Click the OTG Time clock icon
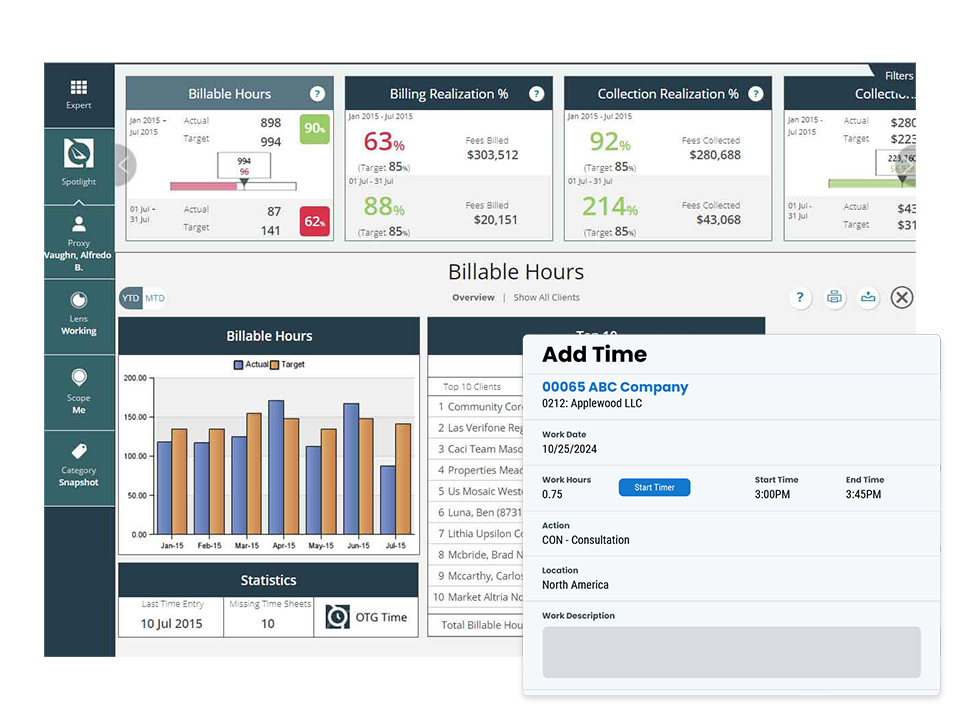Screen dimensions: 960x720 tap(339, 617)
